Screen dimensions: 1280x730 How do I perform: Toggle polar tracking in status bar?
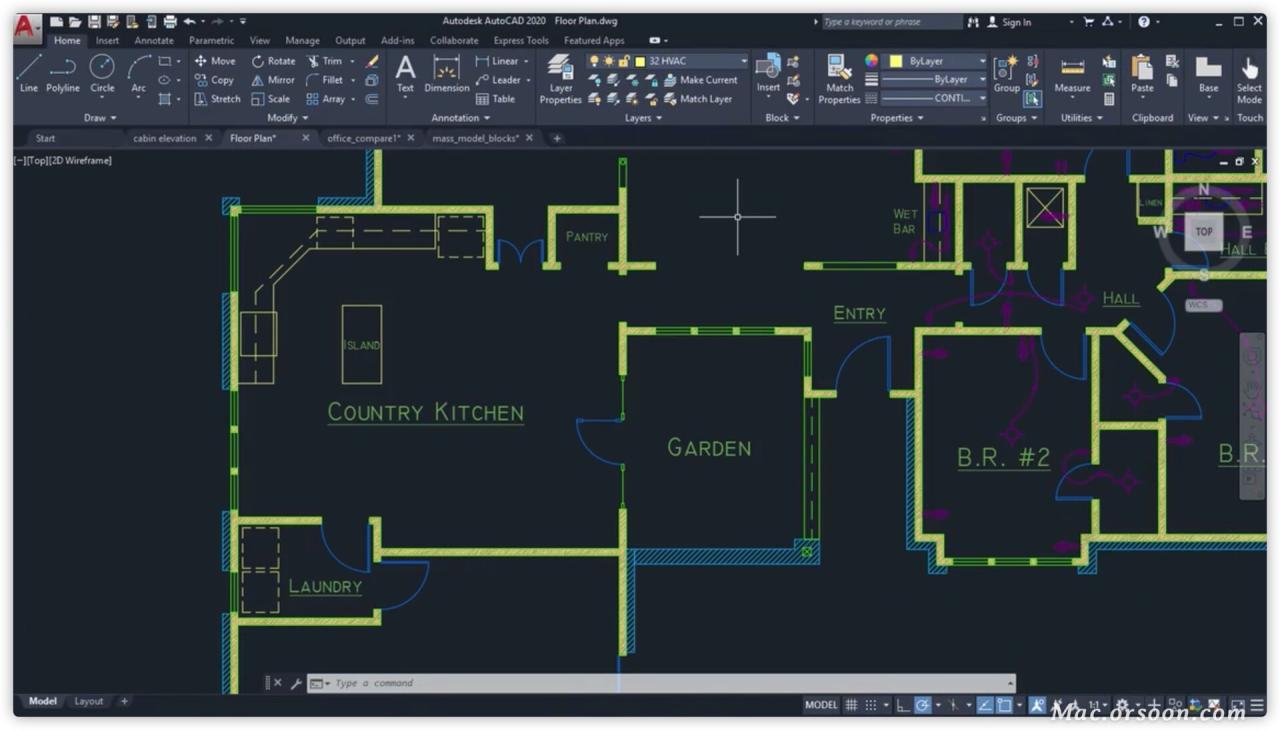point(923,705)
